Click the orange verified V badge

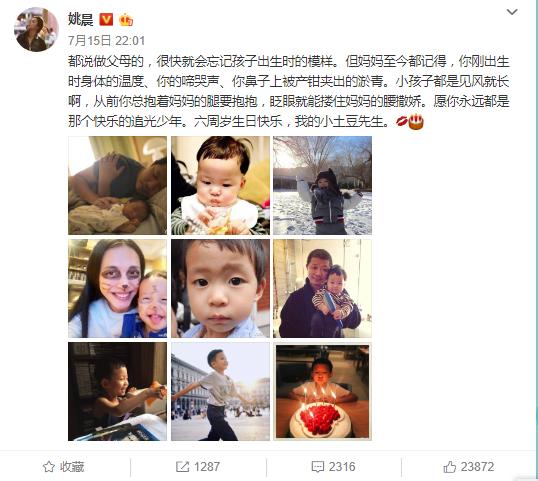click(106, 20)
